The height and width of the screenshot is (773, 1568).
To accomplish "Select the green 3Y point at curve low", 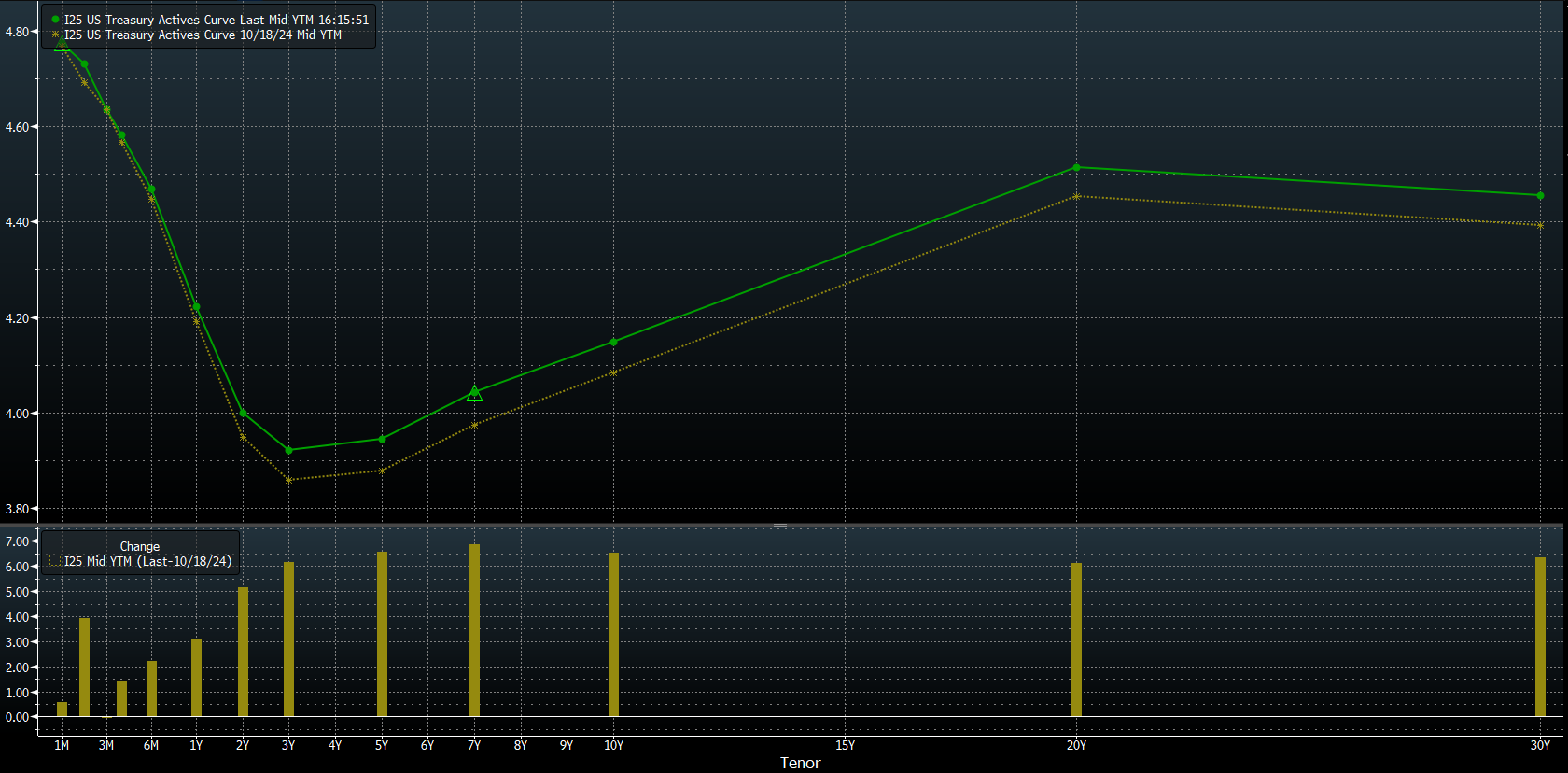I will point(288,451).
